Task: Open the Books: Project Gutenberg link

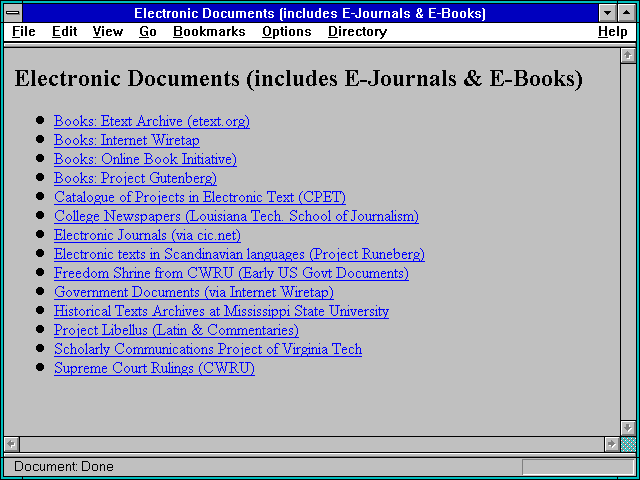Action: tap(135, 178)
